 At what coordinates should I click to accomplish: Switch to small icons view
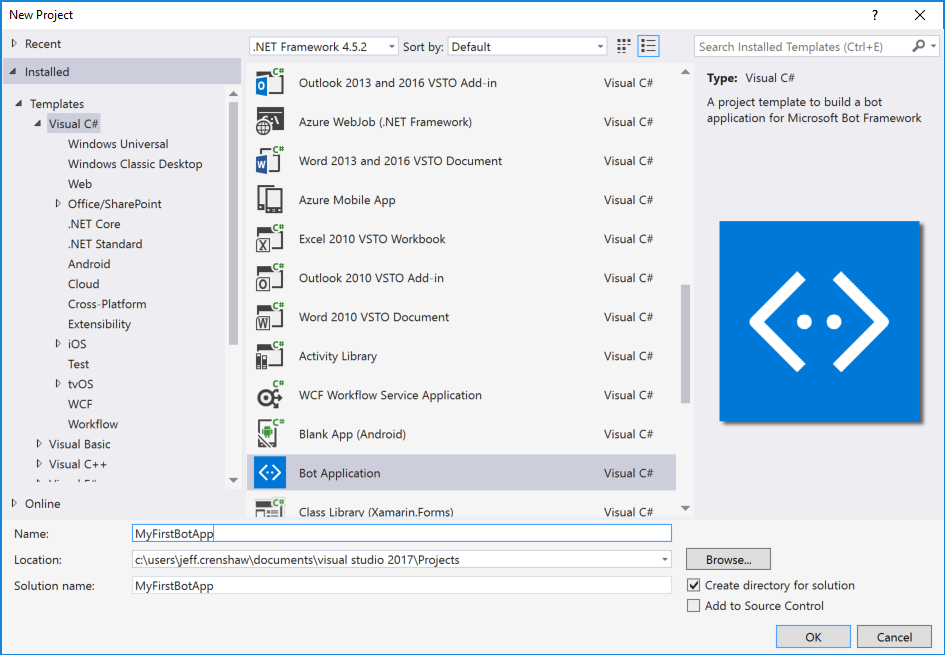click(624, 46)
